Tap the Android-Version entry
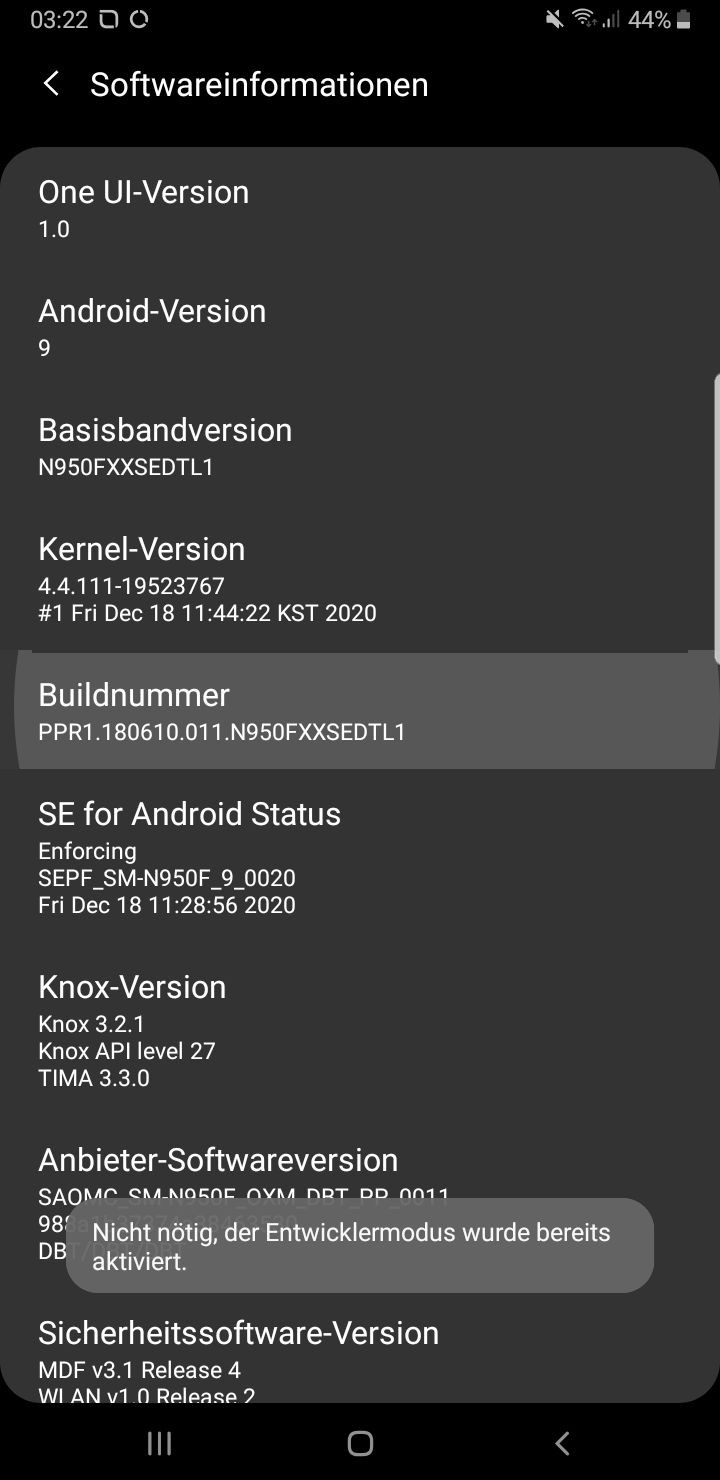This screenshot has width=720, height=1480. (x=360, y=327)
